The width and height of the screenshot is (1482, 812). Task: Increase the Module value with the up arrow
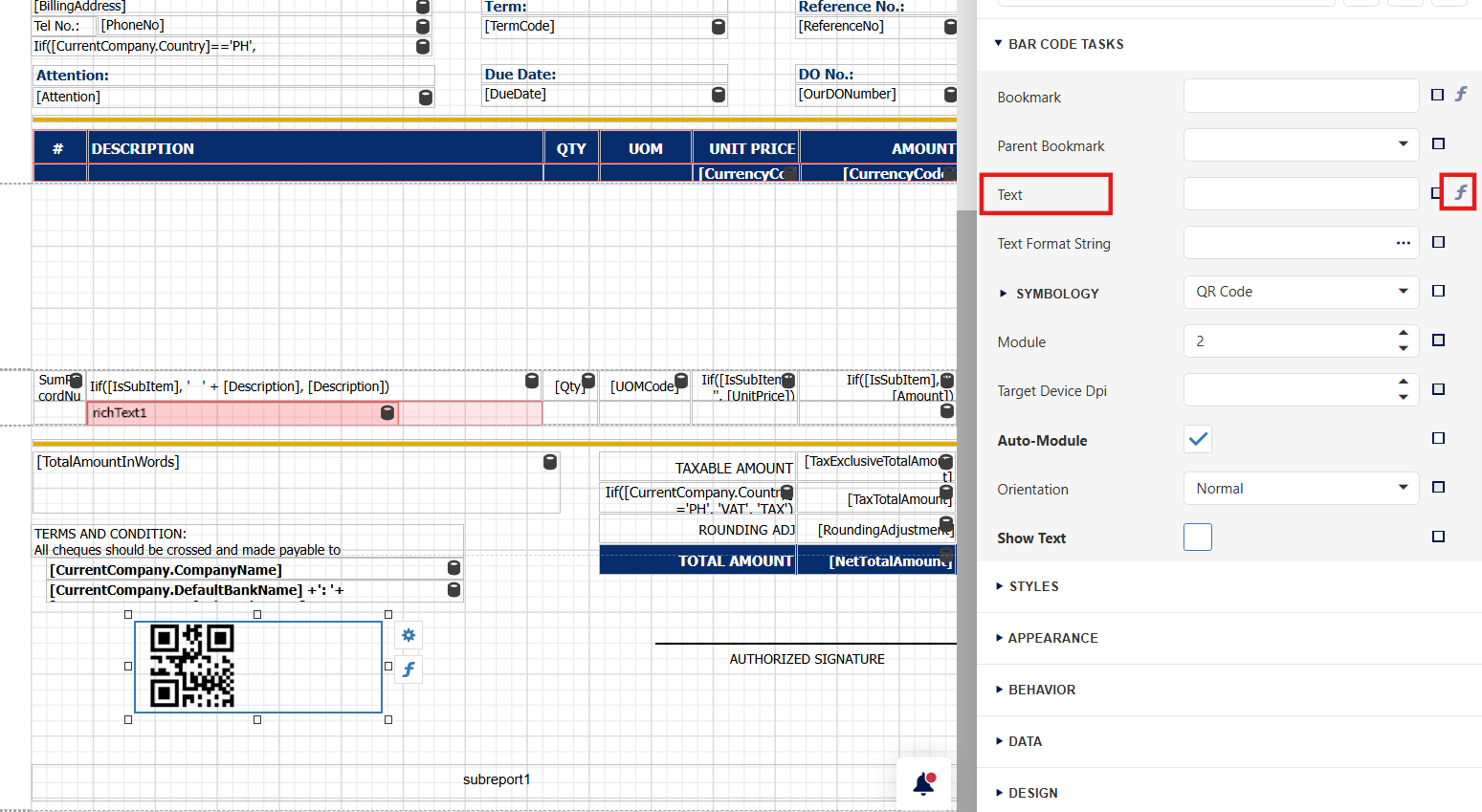(1404, 333)
